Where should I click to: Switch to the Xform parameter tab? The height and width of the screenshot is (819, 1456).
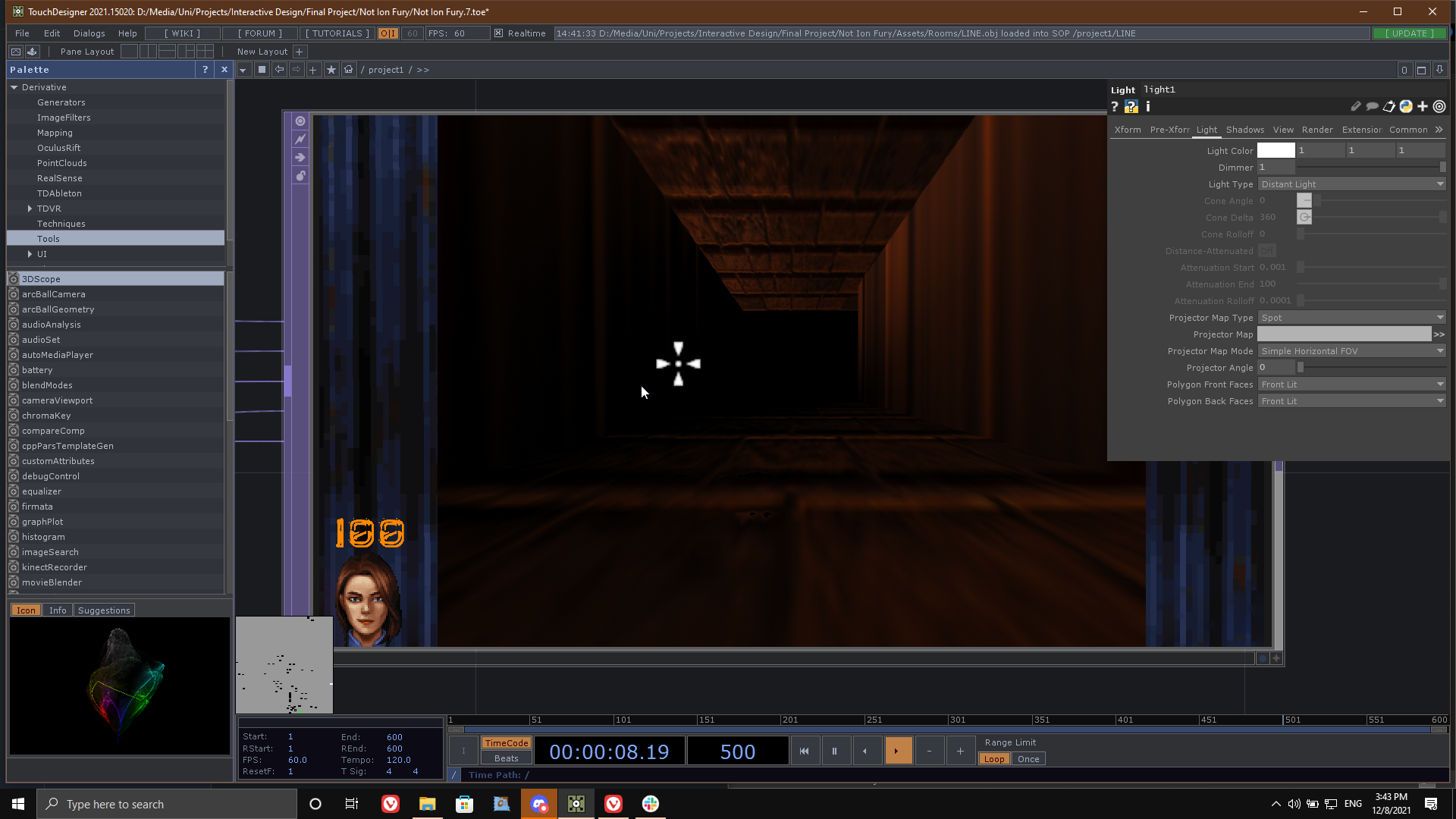(1128, 130)
